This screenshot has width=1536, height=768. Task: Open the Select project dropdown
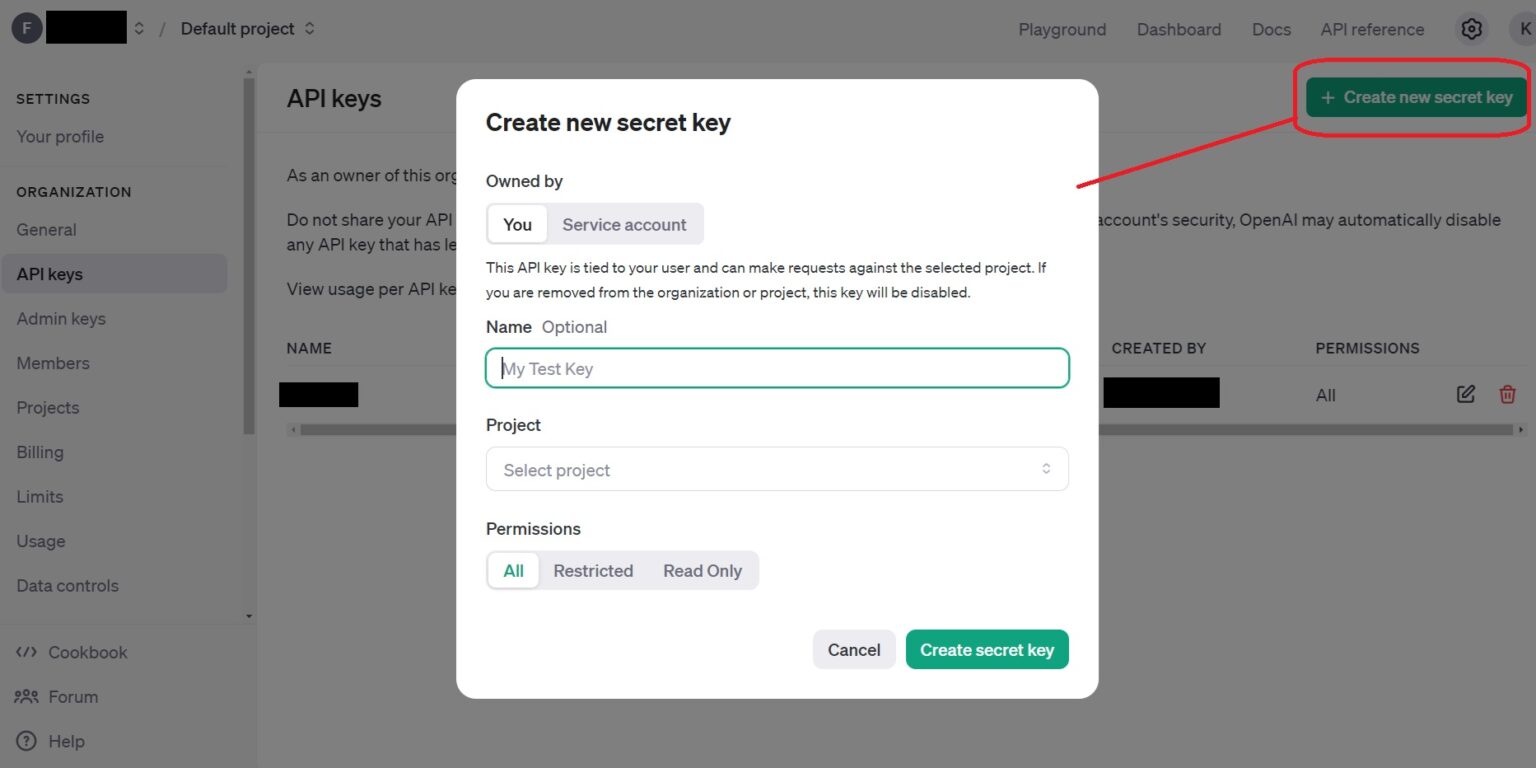(776, 469)
